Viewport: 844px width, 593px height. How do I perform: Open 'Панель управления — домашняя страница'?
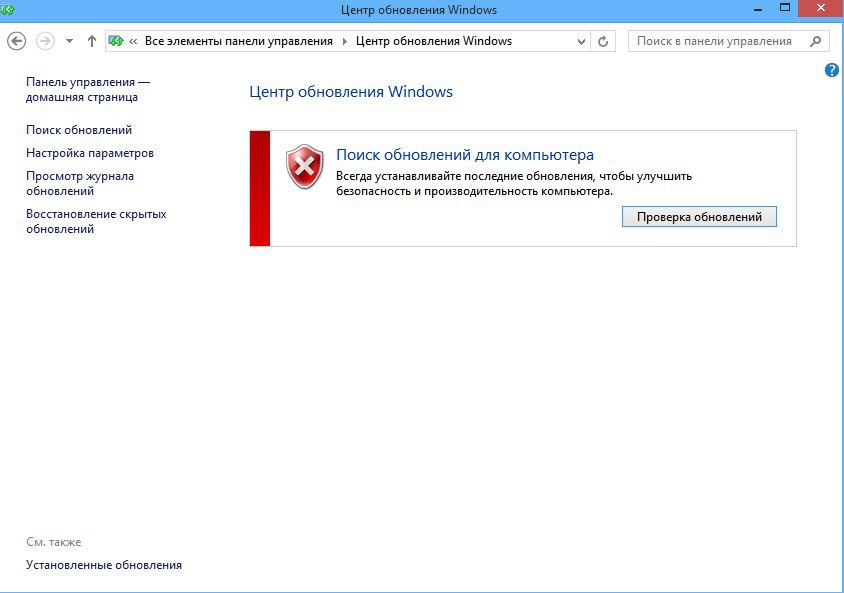(x=88, y=89)
